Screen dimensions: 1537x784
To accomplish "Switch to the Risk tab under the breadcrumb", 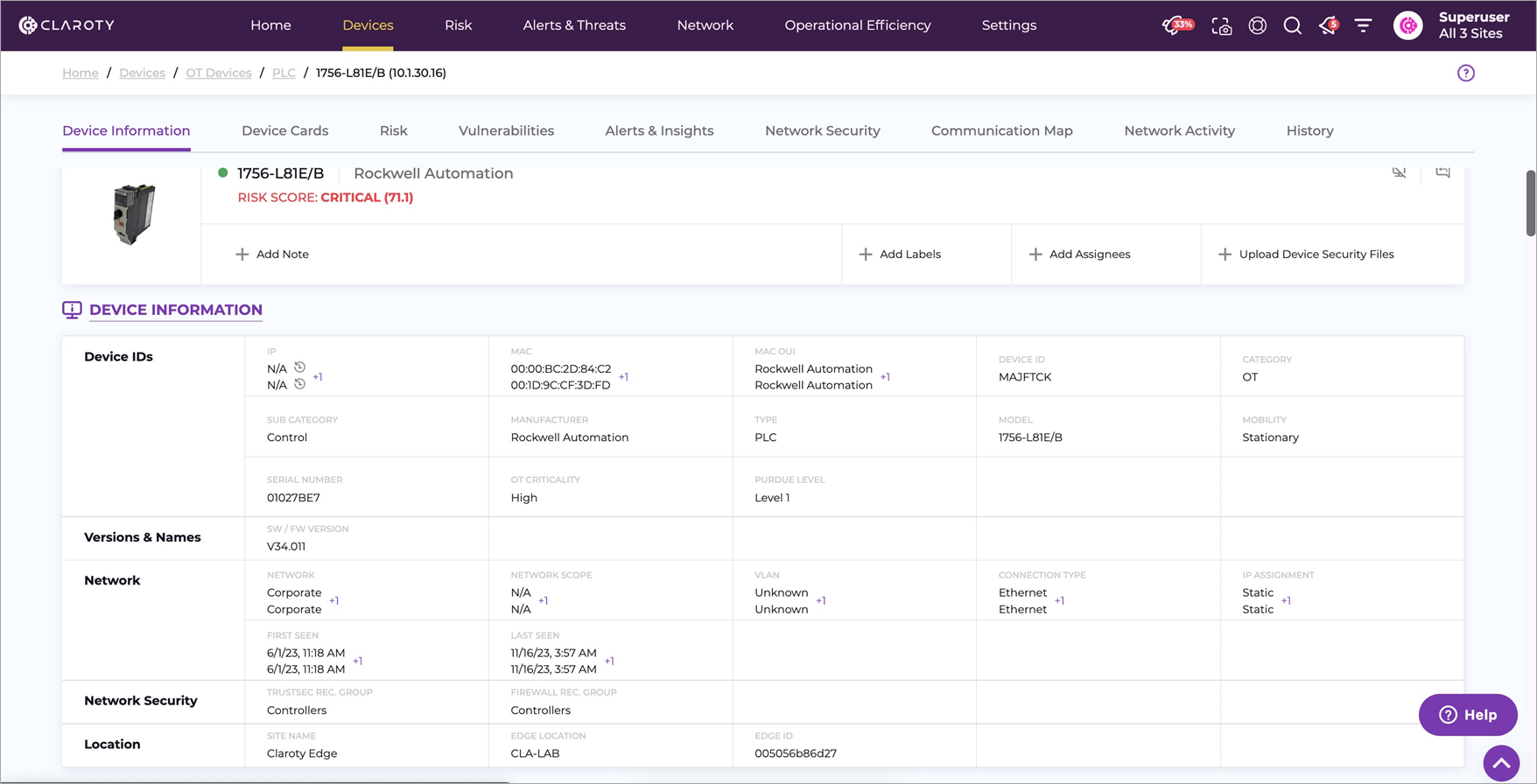I will point(394,131).
